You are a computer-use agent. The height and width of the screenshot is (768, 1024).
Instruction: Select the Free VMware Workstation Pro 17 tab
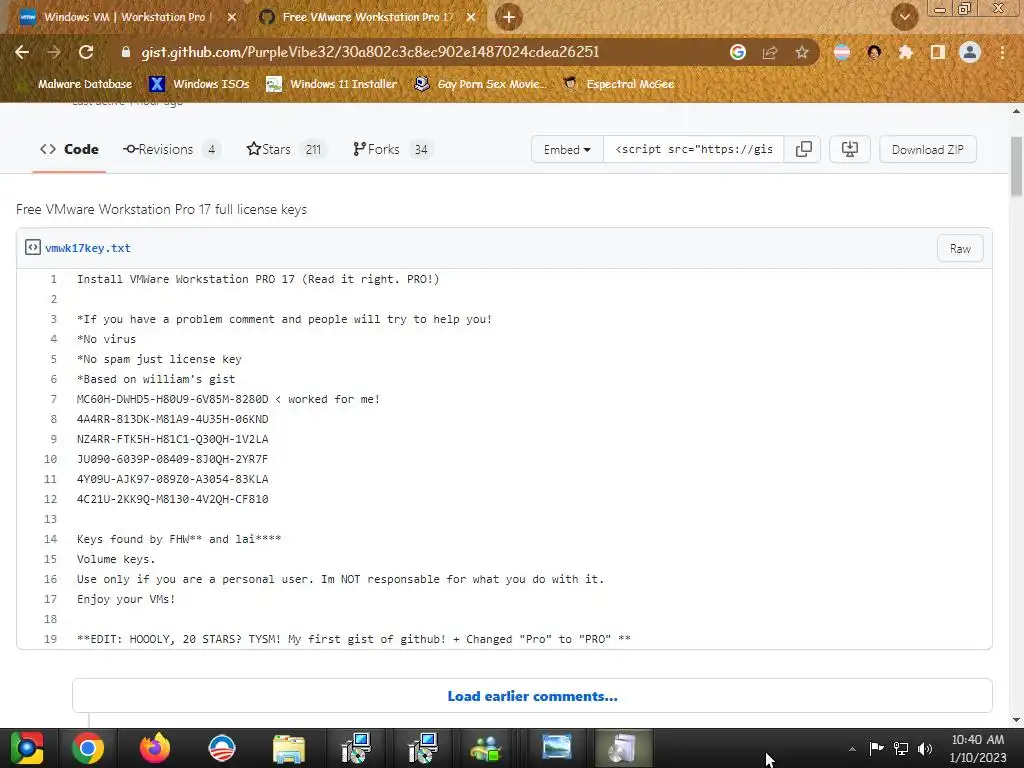point(367,17)
